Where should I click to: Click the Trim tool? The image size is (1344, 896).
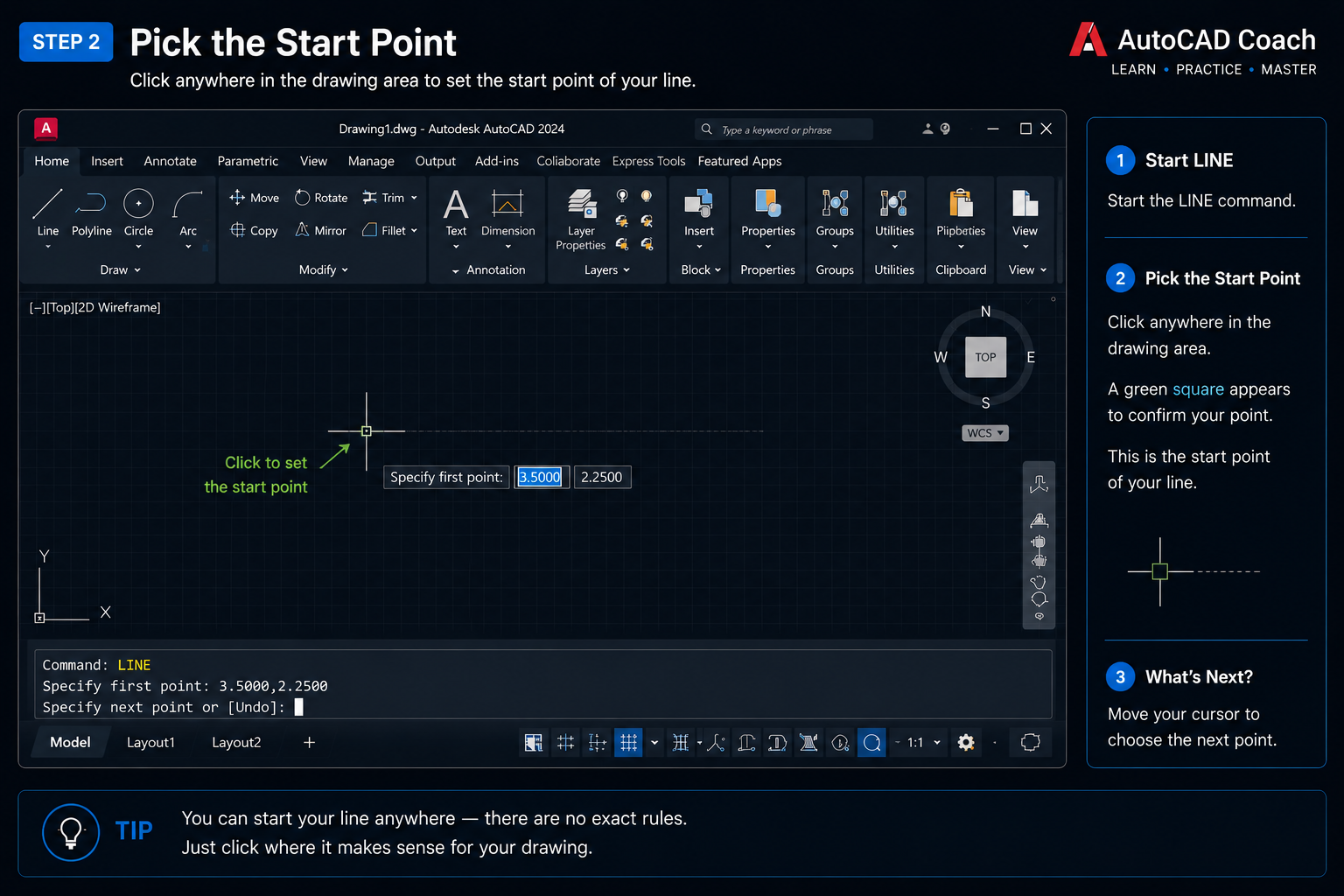[x=383, y=198]
